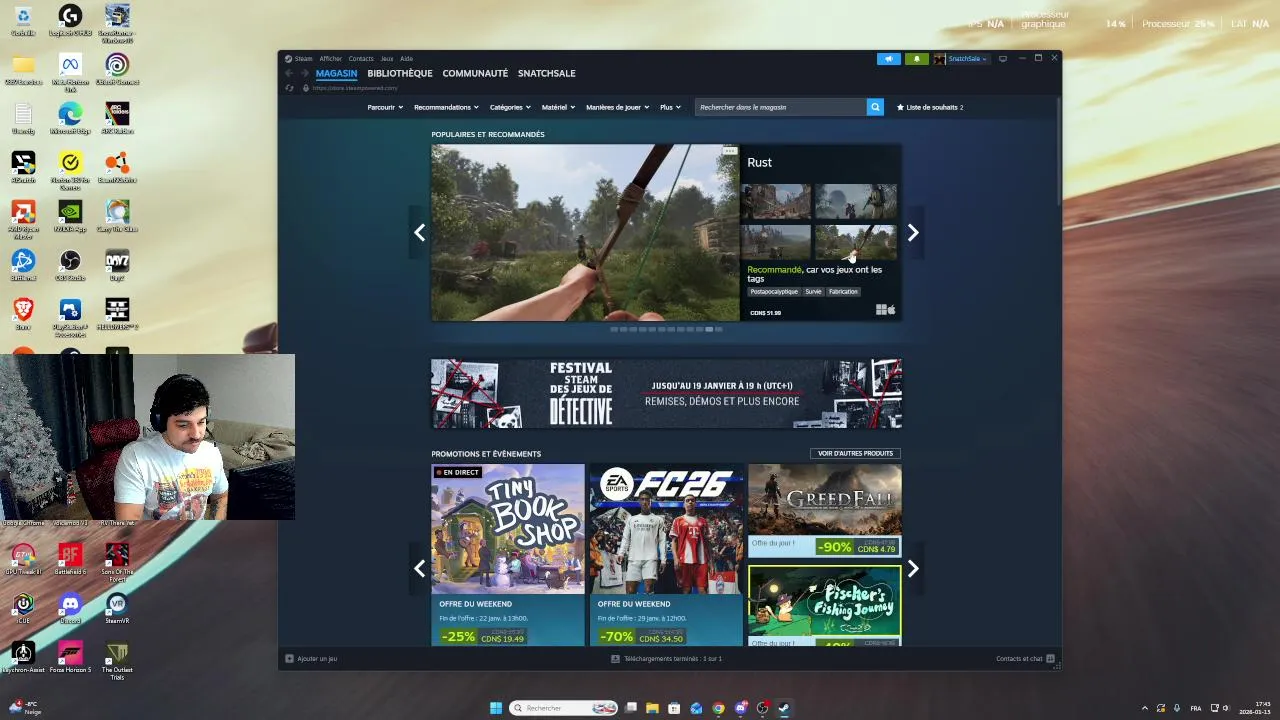Open Steam notifications bell
This screenshot has height=720, width=1280.
pyautogui.click(x=916, y=59)
